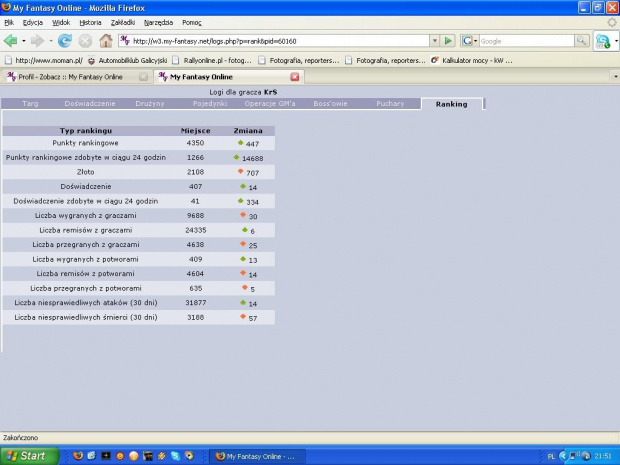Open the Edycja menu

pos(33,23)
